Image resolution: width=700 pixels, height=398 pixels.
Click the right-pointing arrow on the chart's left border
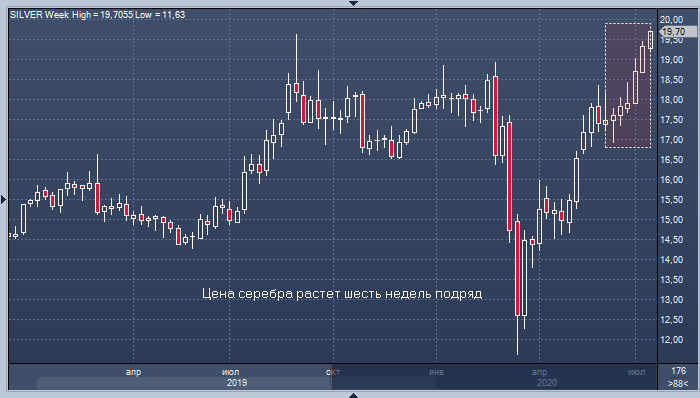(4, 199)
